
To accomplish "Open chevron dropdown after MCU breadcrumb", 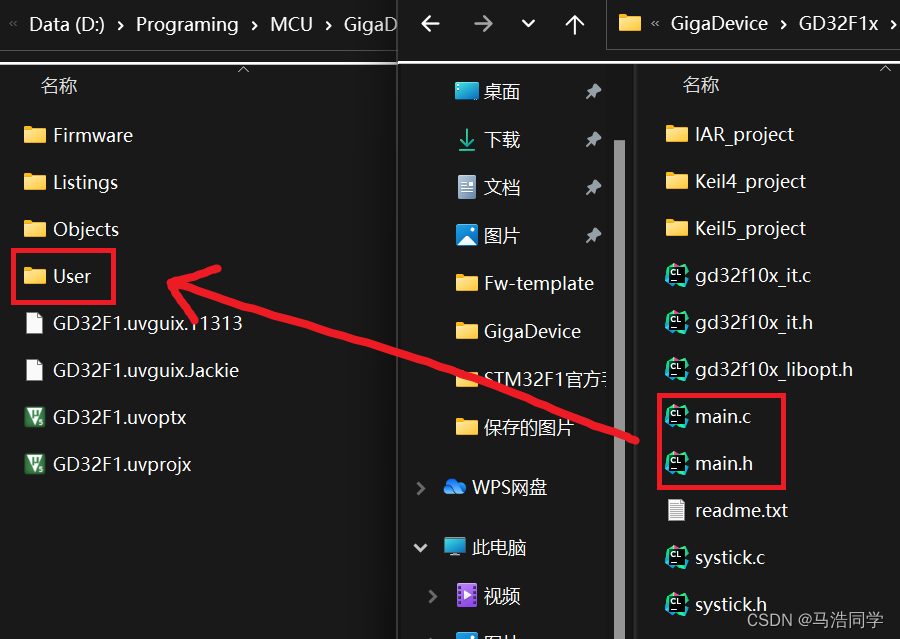I will click(328, 25).
